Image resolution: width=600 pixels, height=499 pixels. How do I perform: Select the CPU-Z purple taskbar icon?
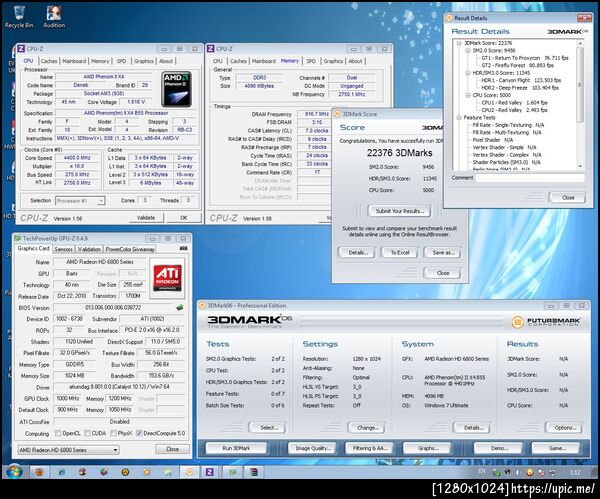[x=209, y=472]
